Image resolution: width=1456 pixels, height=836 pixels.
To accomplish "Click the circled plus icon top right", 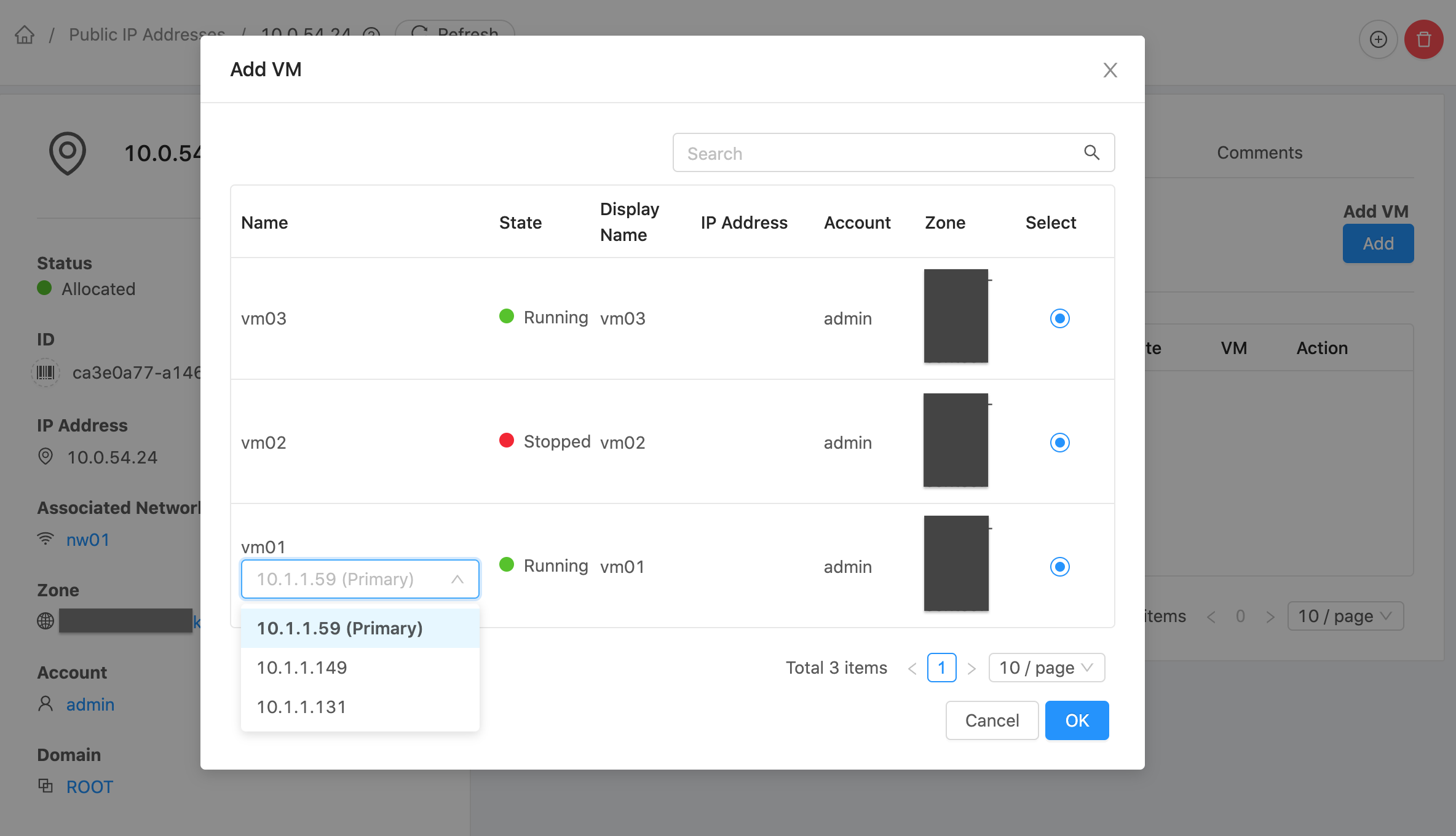I will 1378,39.
